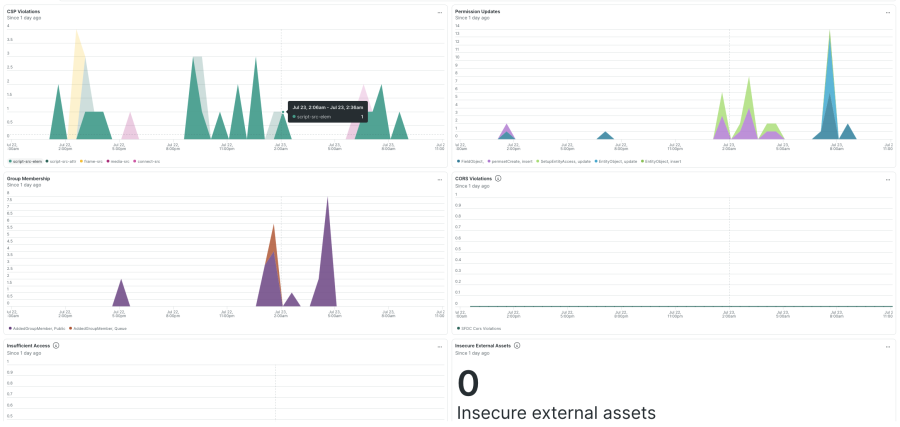The height and width of the screenshot is (427, 900).
Task: Toggle the EntityObject, update legend series
Action: click(616, 161)
